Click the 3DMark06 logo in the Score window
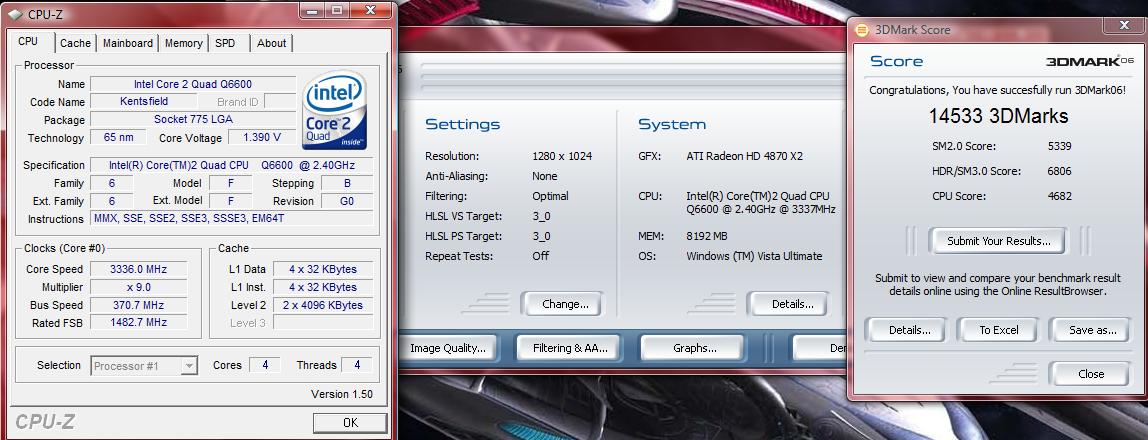This screenshot has height=440, width=1148. pos(1089,61)
